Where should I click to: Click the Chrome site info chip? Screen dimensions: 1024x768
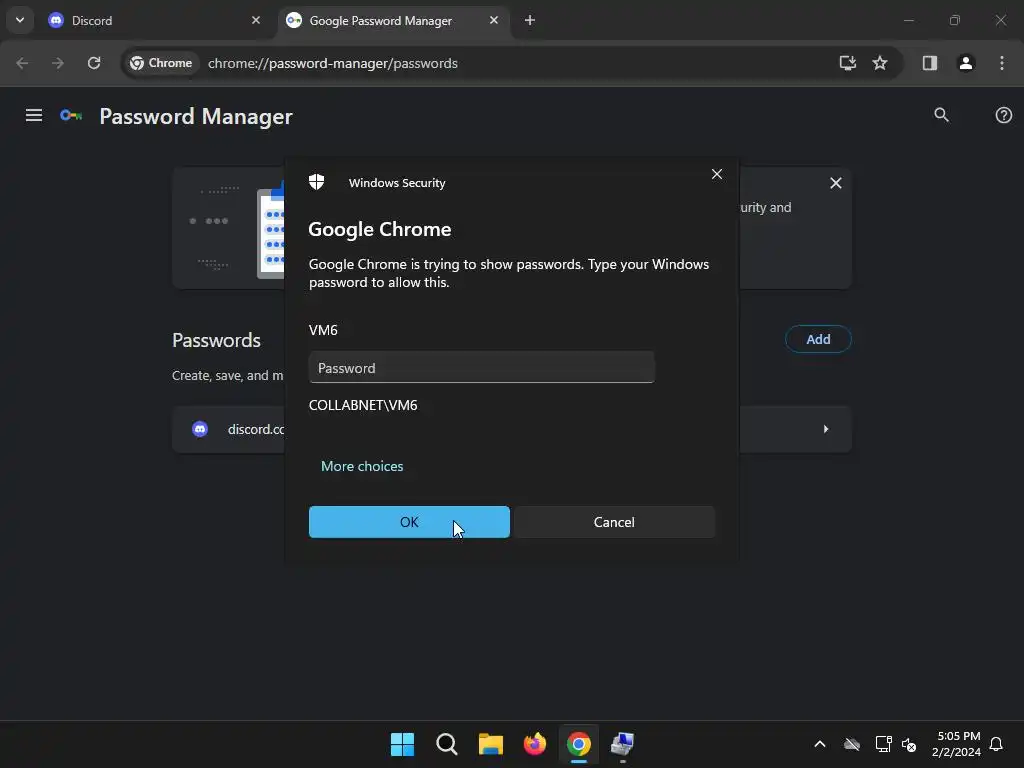pos(161,63)
